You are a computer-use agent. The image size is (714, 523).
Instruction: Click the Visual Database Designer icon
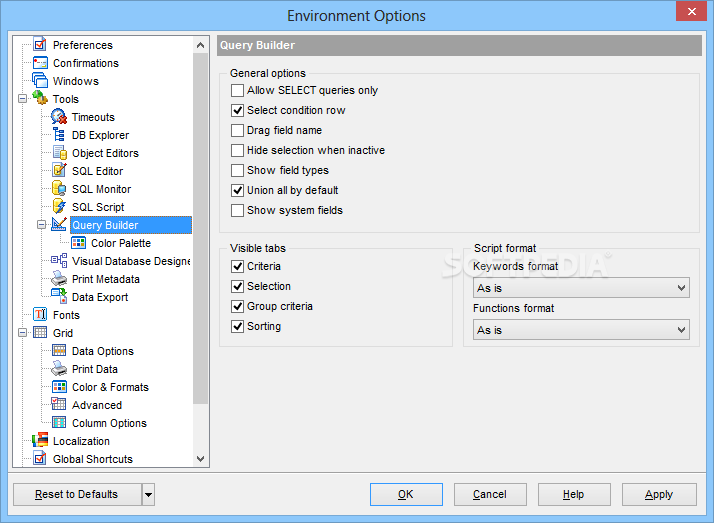[59, 260]
